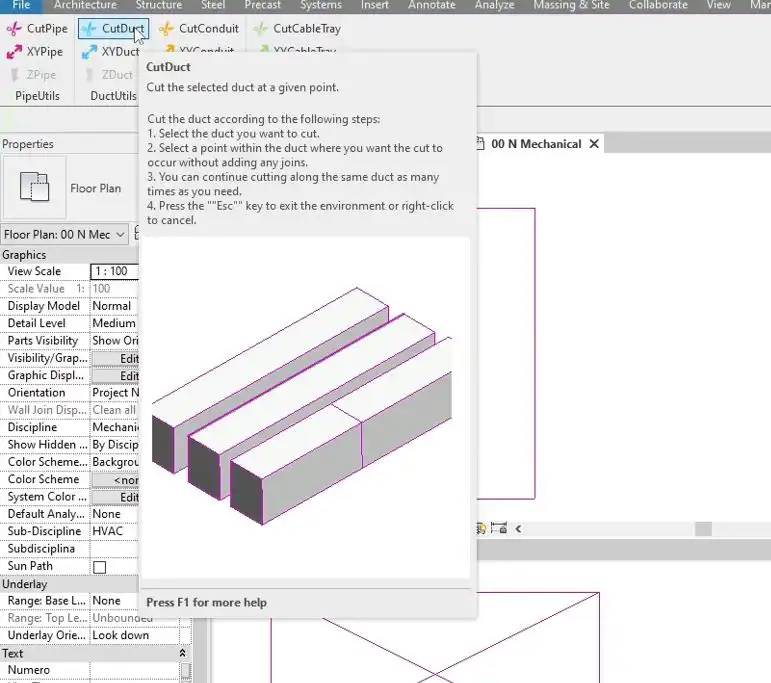
Task: Collapse the Text properties section
Action: click(x=182, y=653)
